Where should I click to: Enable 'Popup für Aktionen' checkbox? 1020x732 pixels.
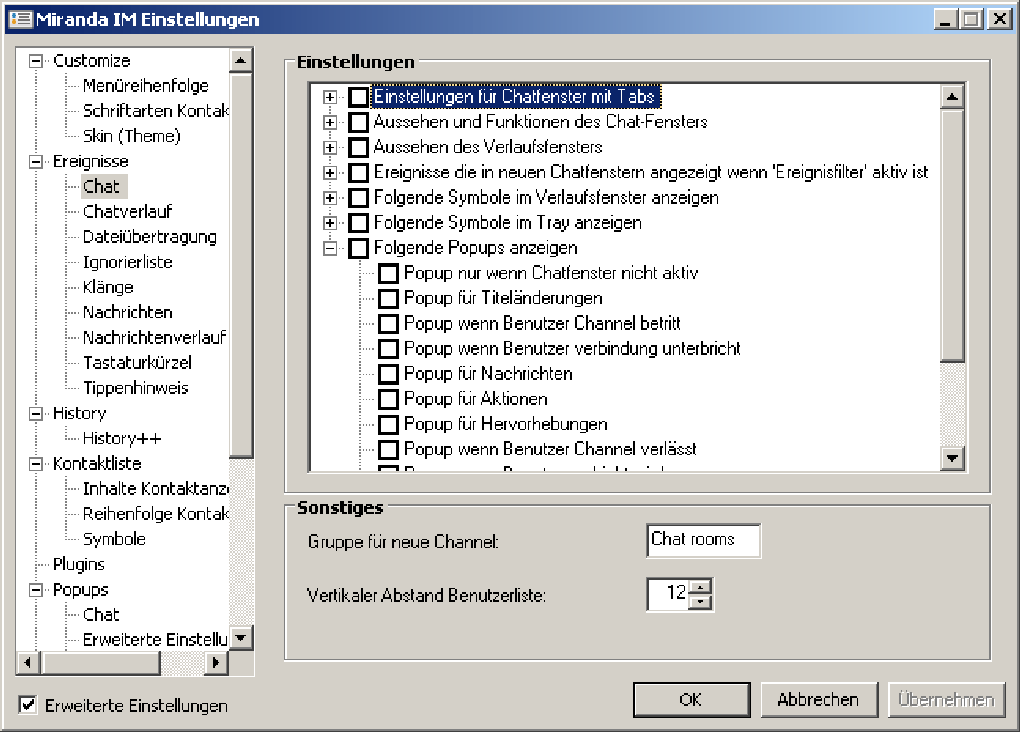pos(388,399)
